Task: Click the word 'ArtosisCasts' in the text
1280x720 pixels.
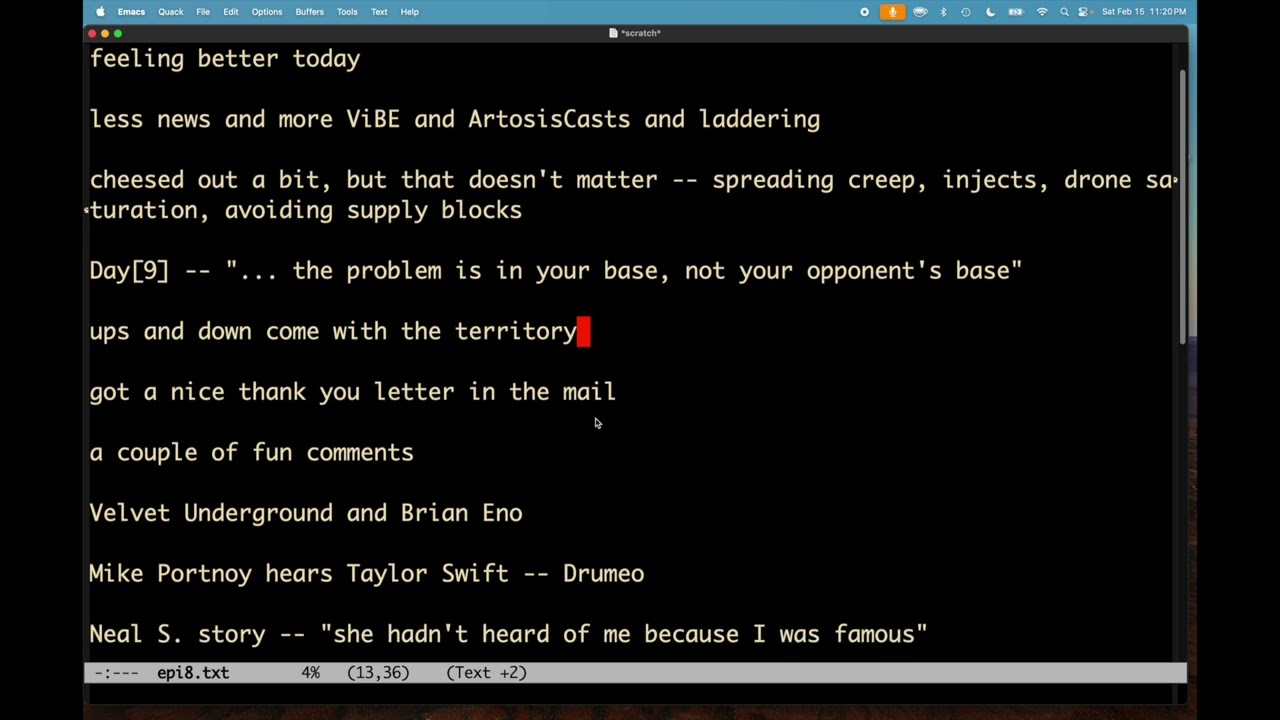Action: point(549,120)
